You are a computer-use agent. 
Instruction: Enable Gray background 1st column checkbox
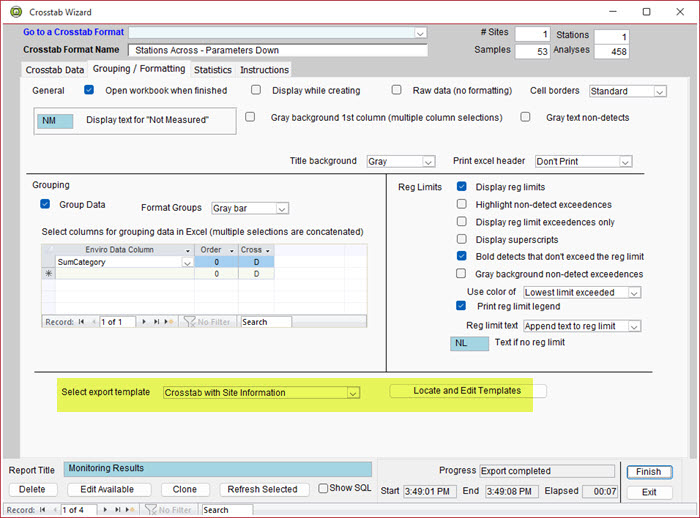[250, 117]
